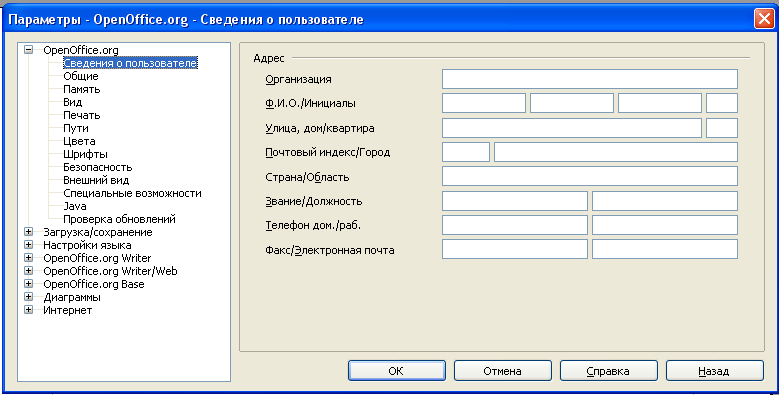Open the Память settings page
This screenshot has width=779, height=395.
click(x=81, y=89)
